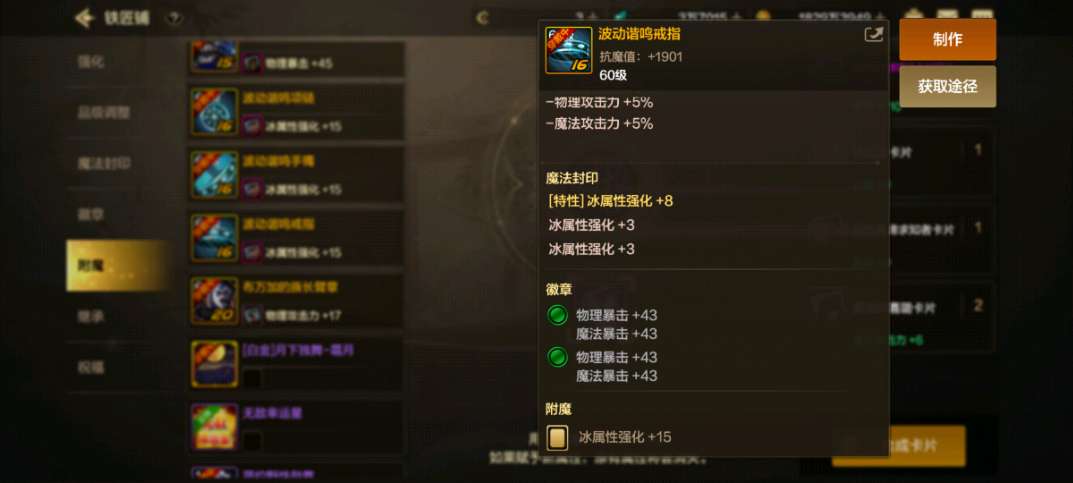Tap the second green emblem gem

[x=558, y=357]
